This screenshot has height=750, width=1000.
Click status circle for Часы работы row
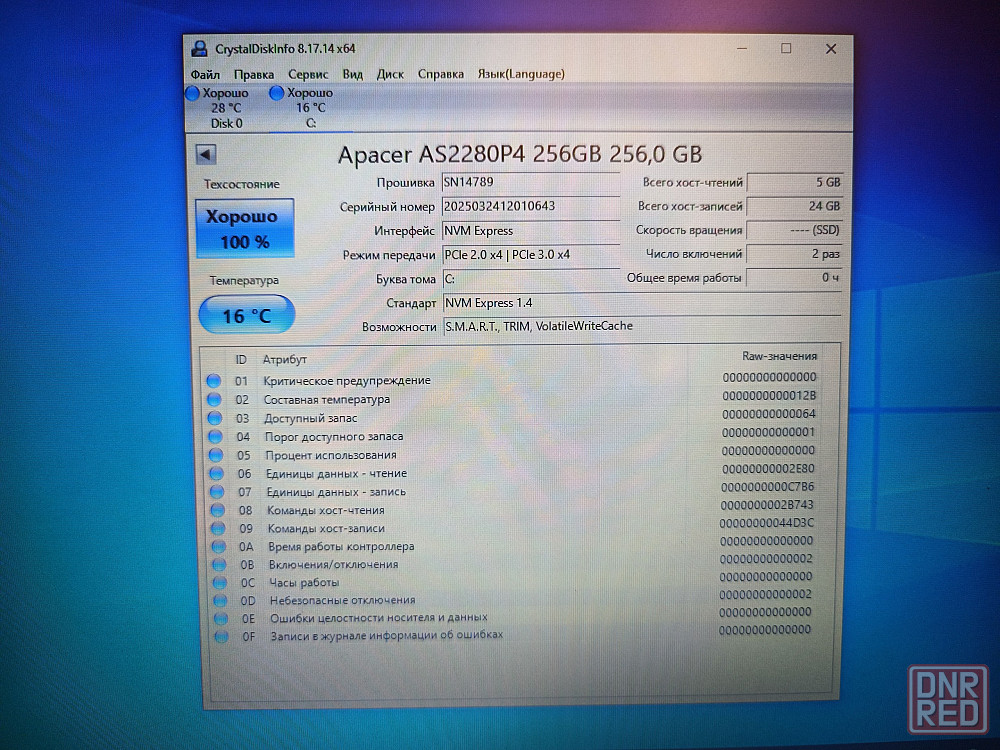(x=218, y=582)
